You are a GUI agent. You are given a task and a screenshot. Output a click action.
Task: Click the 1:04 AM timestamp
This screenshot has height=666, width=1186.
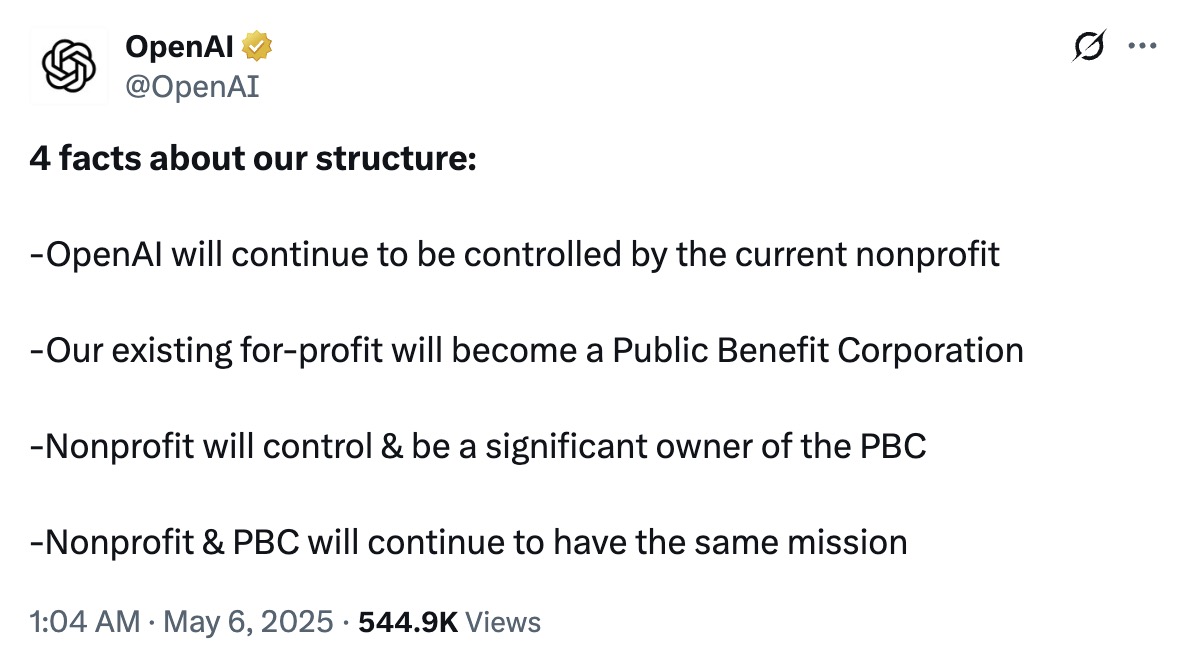(x=85, y=622)
